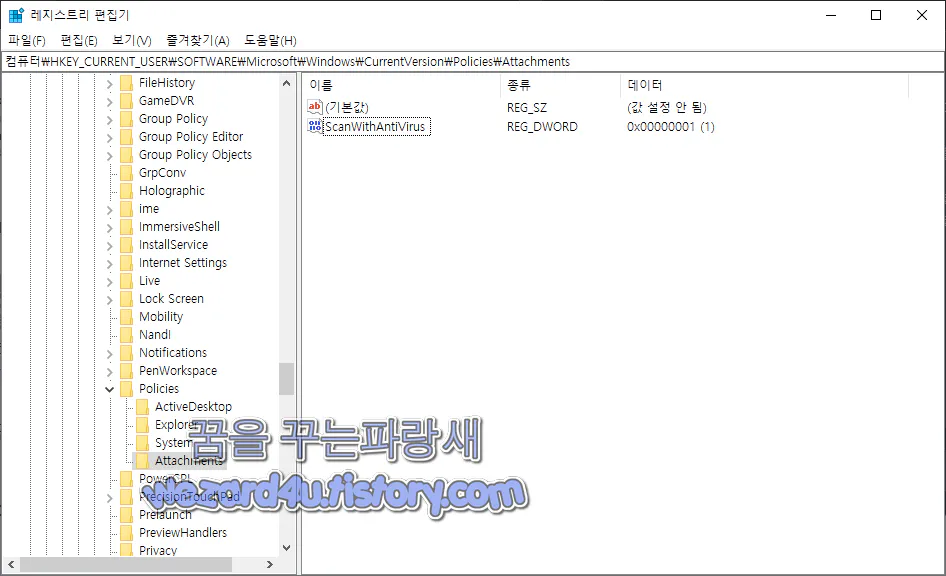Image resolution: width=946 pixels, height=576 pixels.
Task: Click the ScanWithAntiVirus DWORD value icon
Action: pyautogui.click(x=315, y=126)
